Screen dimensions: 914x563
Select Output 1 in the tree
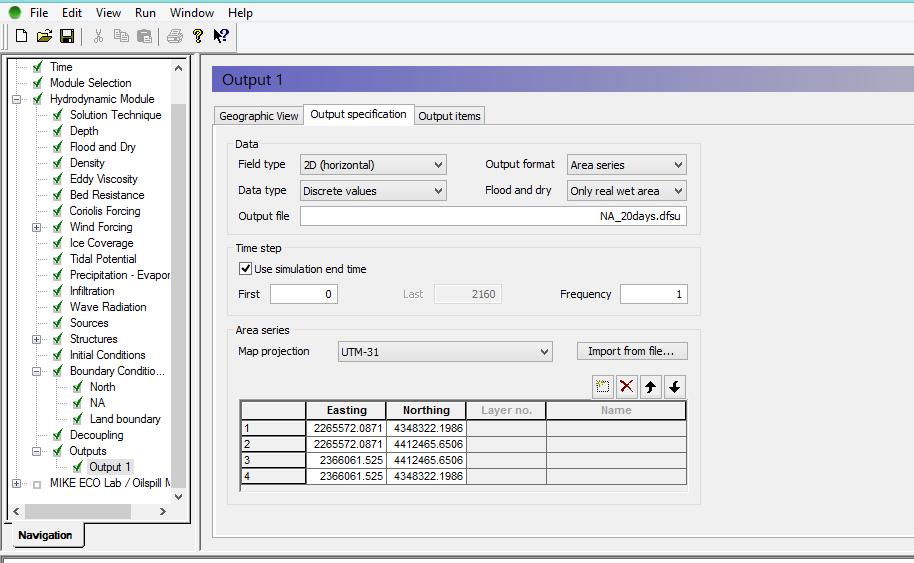(x=110, y=467)
